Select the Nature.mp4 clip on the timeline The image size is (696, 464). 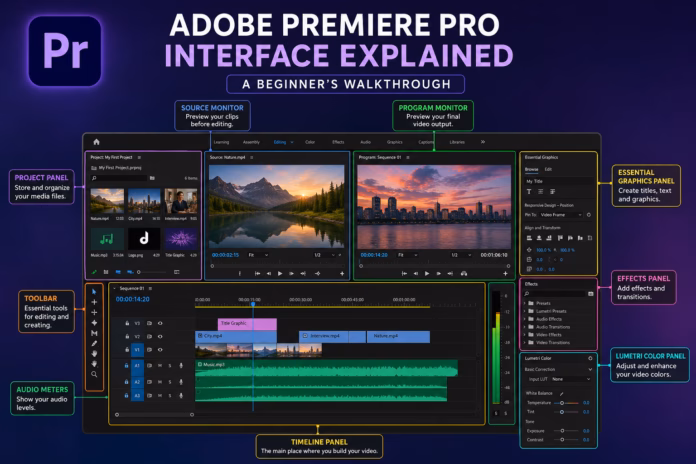(x=398, y=337)
